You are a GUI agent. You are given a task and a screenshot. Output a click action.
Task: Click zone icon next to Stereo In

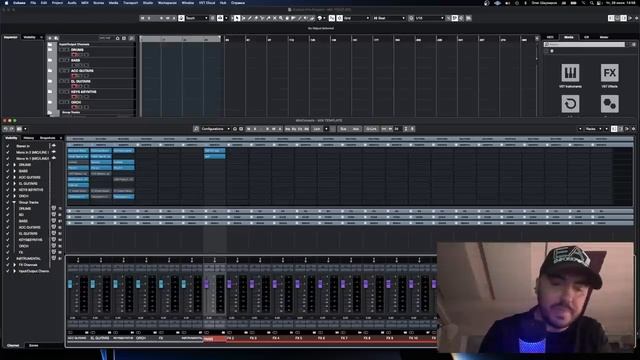coord(53,146)
